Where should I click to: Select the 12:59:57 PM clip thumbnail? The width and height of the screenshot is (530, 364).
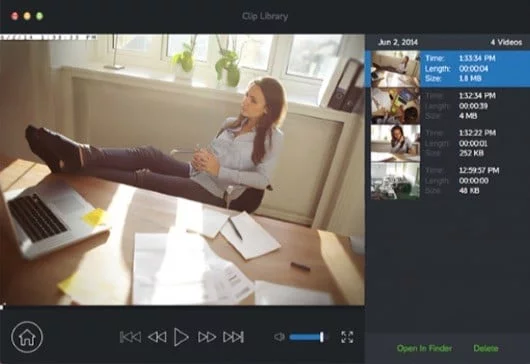(395, 180)
